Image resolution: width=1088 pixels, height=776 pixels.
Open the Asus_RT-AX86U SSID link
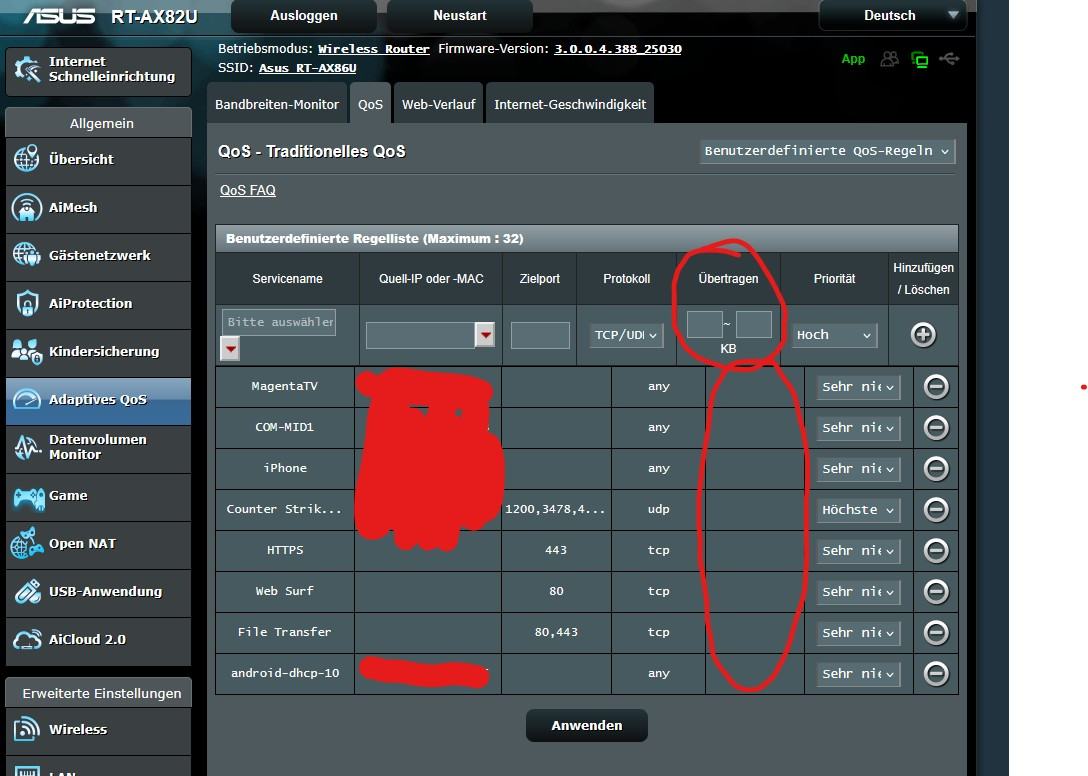307,68
